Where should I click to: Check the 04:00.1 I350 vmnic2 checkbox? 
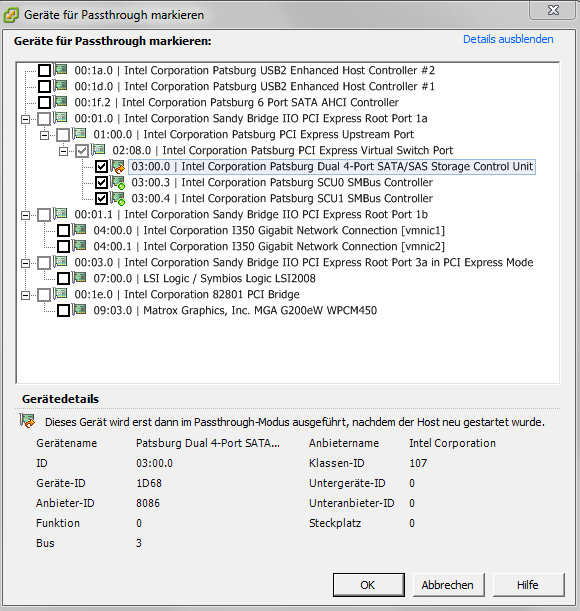[x=64, y=247]
